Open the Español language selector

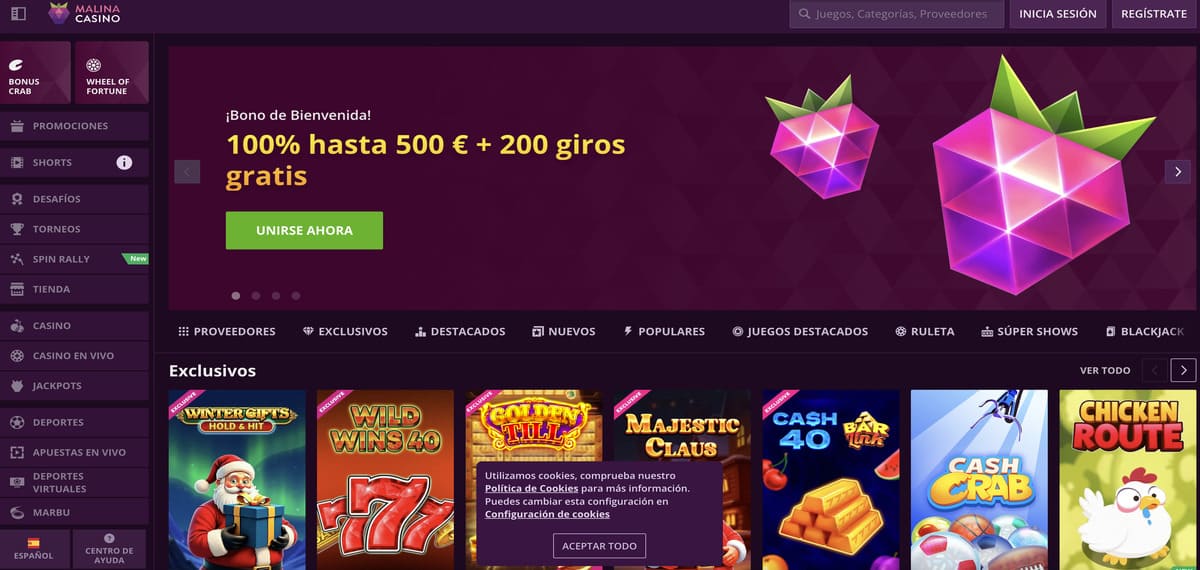(35, 550)
